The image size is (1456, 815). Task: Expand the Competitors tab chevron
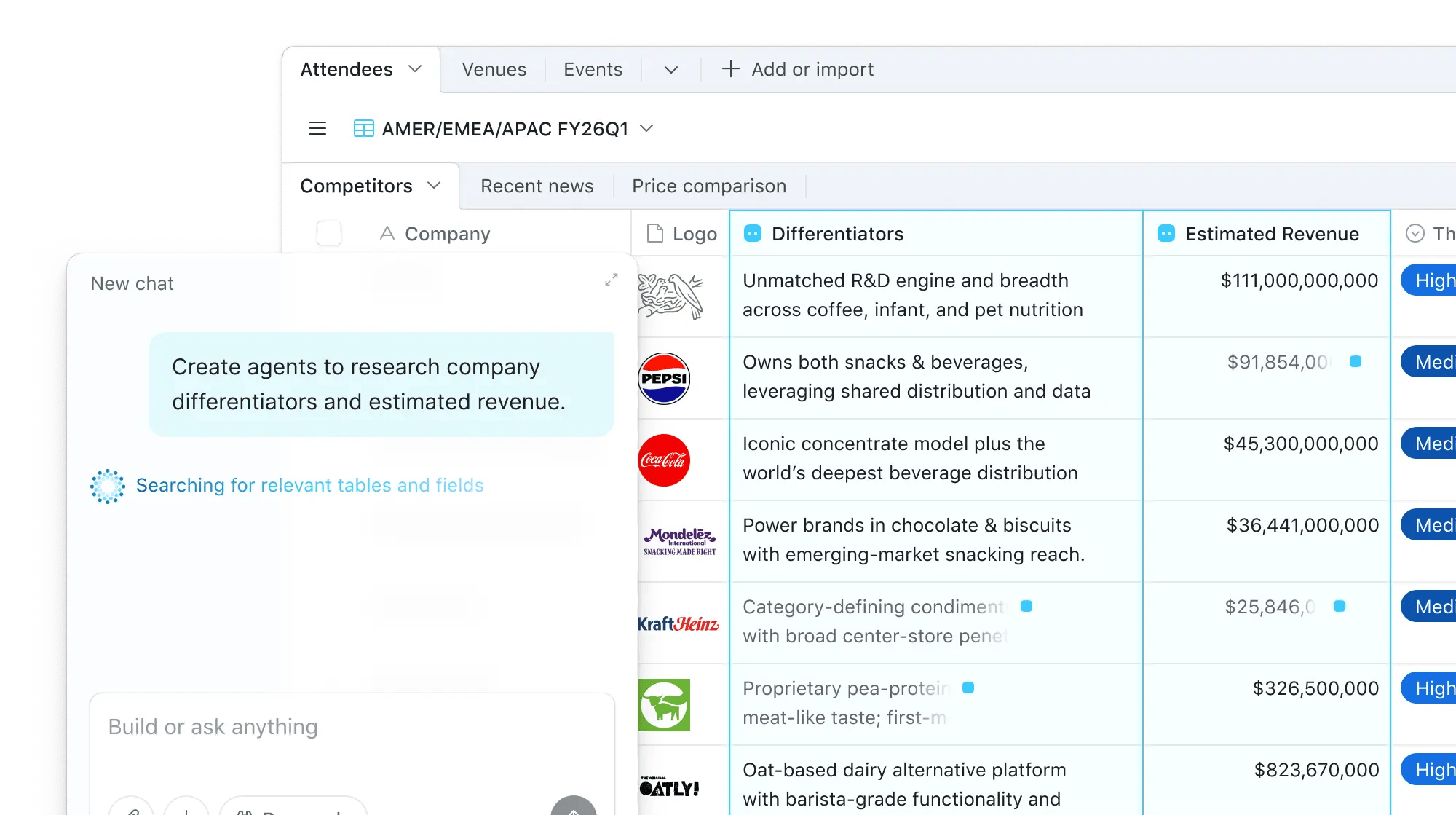[x=434, y=186]
